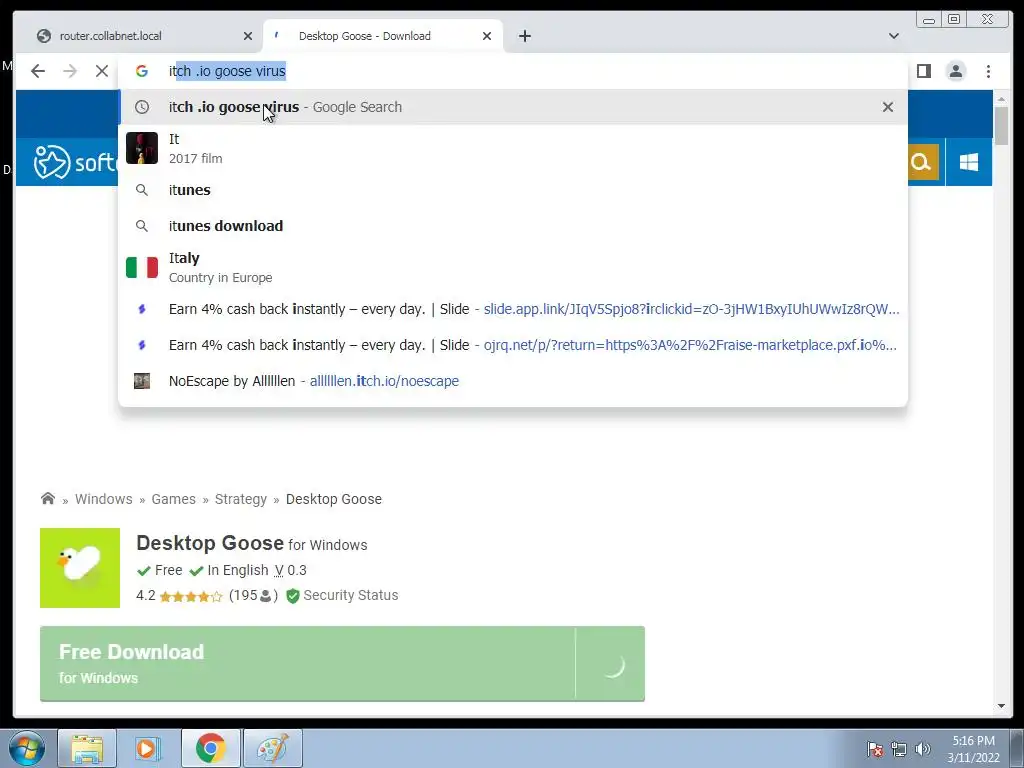1024x768 pixels.
Task: Select the 'It 2017 film' suggestion
Action: (x=513, y=148)
